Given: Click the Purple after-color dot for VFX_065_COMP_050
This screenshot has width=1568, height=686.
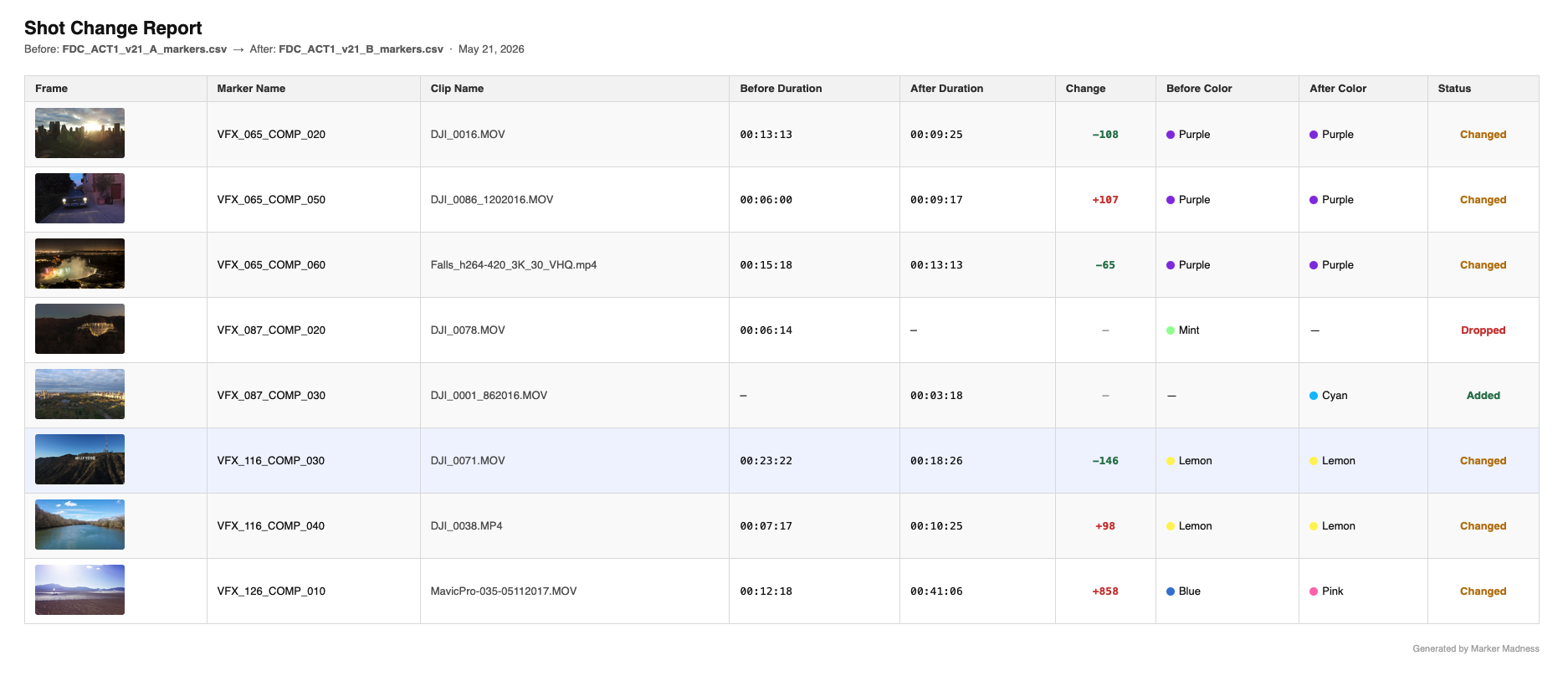Looking at the screenshot, I should point(1314,200).
